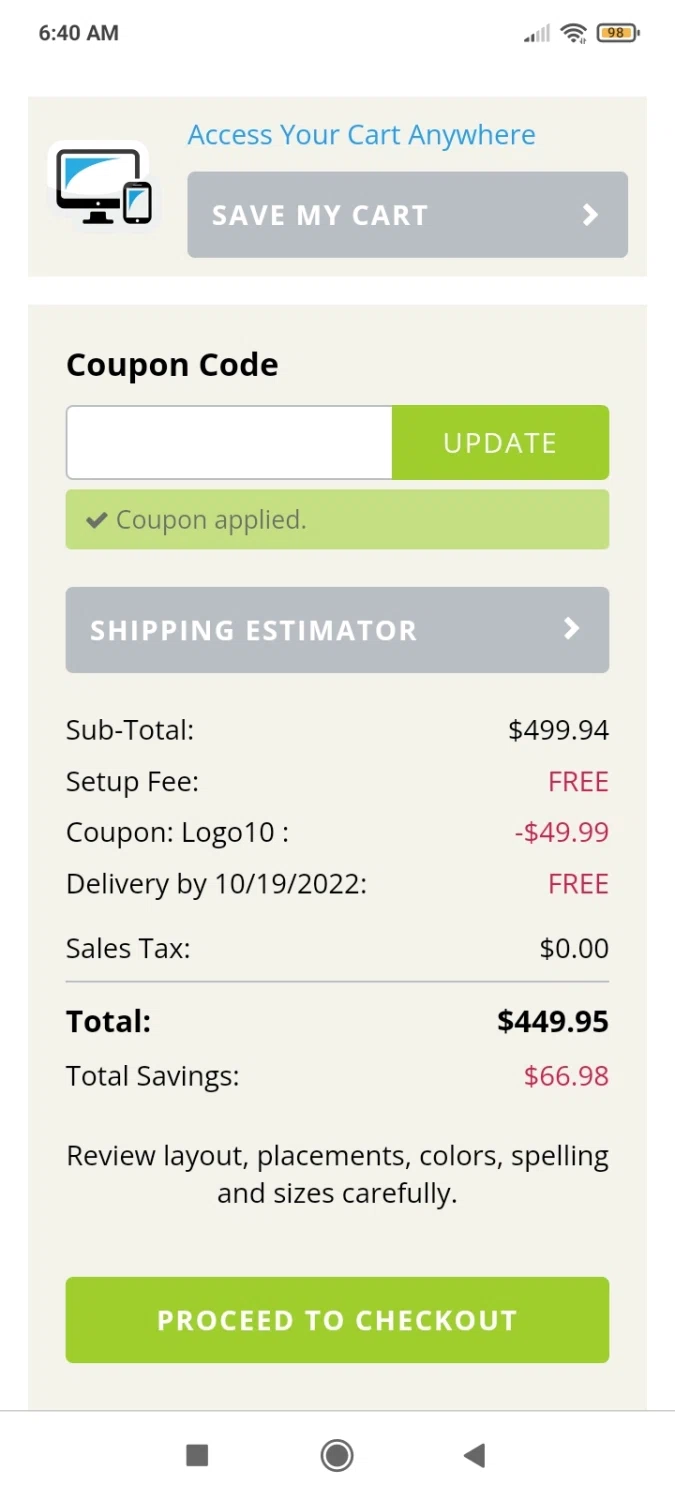Image resolution: width=675 pixels, height=1500 pixels.
Task: Tap the Coupon applied confirmation banner
Action: 337,520
